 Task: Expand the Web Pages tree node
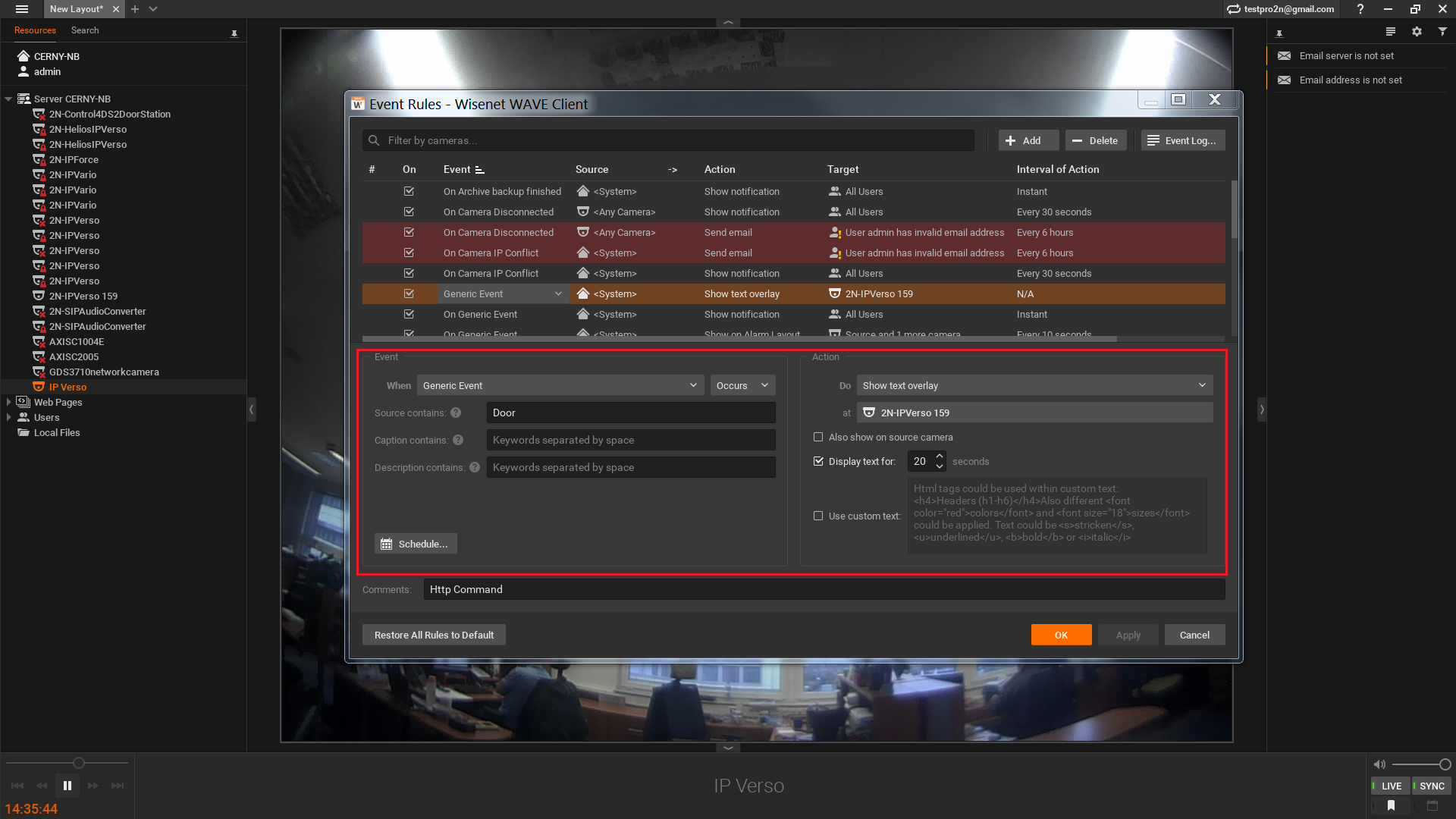(x=8, y=403)
